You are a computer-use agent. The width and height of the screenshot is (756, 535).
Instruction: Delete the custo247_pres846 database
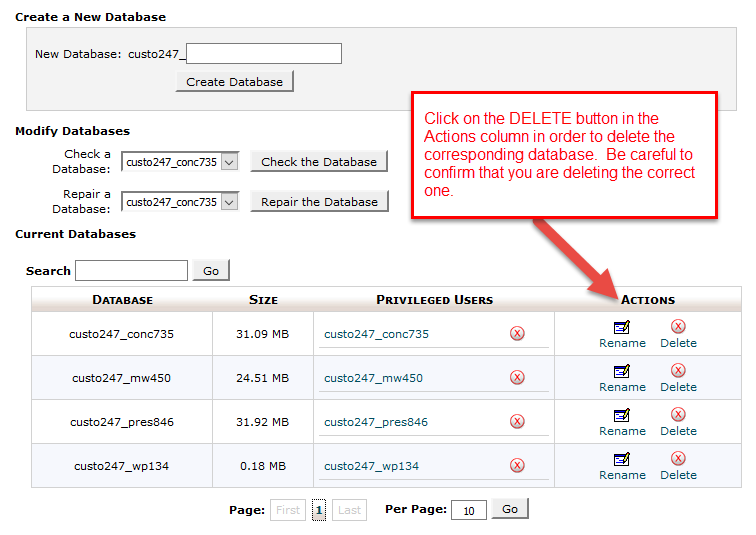pos(678,415)
